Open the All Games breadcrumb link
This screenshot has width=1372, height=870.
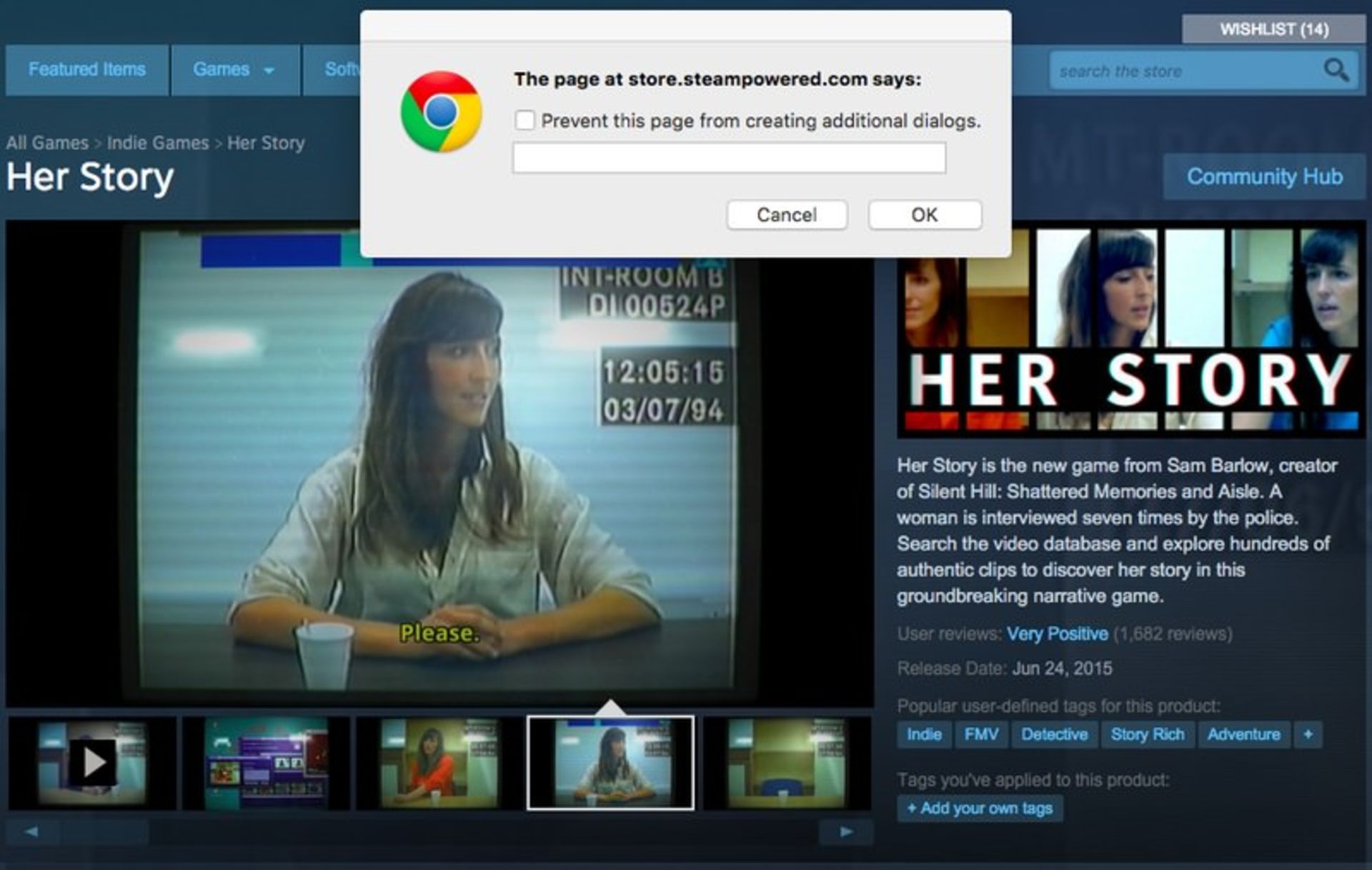pyautogui.click(x=47, y=143)
